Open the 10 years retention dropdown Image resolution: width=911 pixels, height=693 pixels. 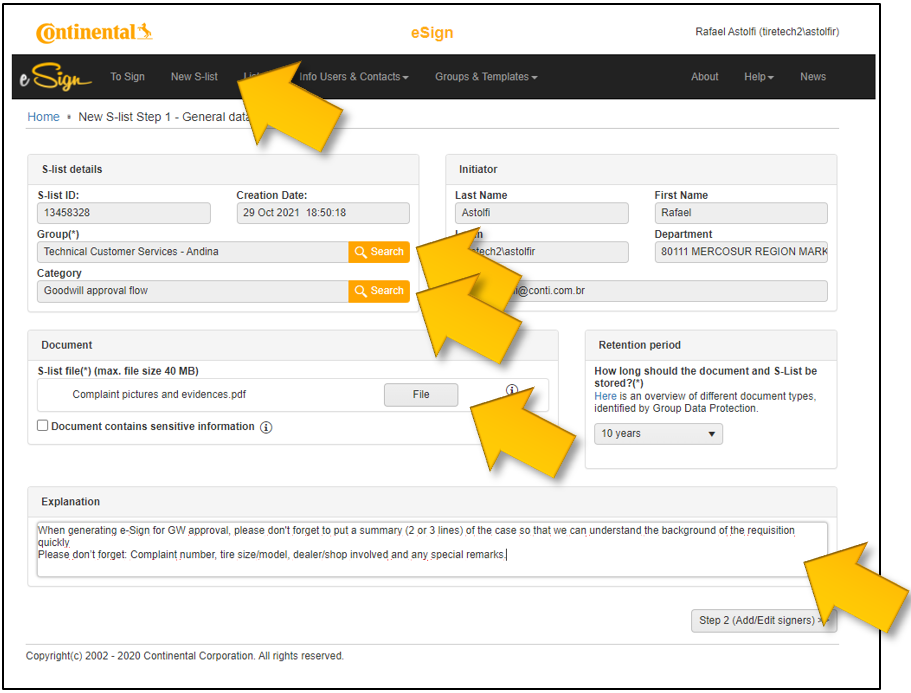pos(658,434)
